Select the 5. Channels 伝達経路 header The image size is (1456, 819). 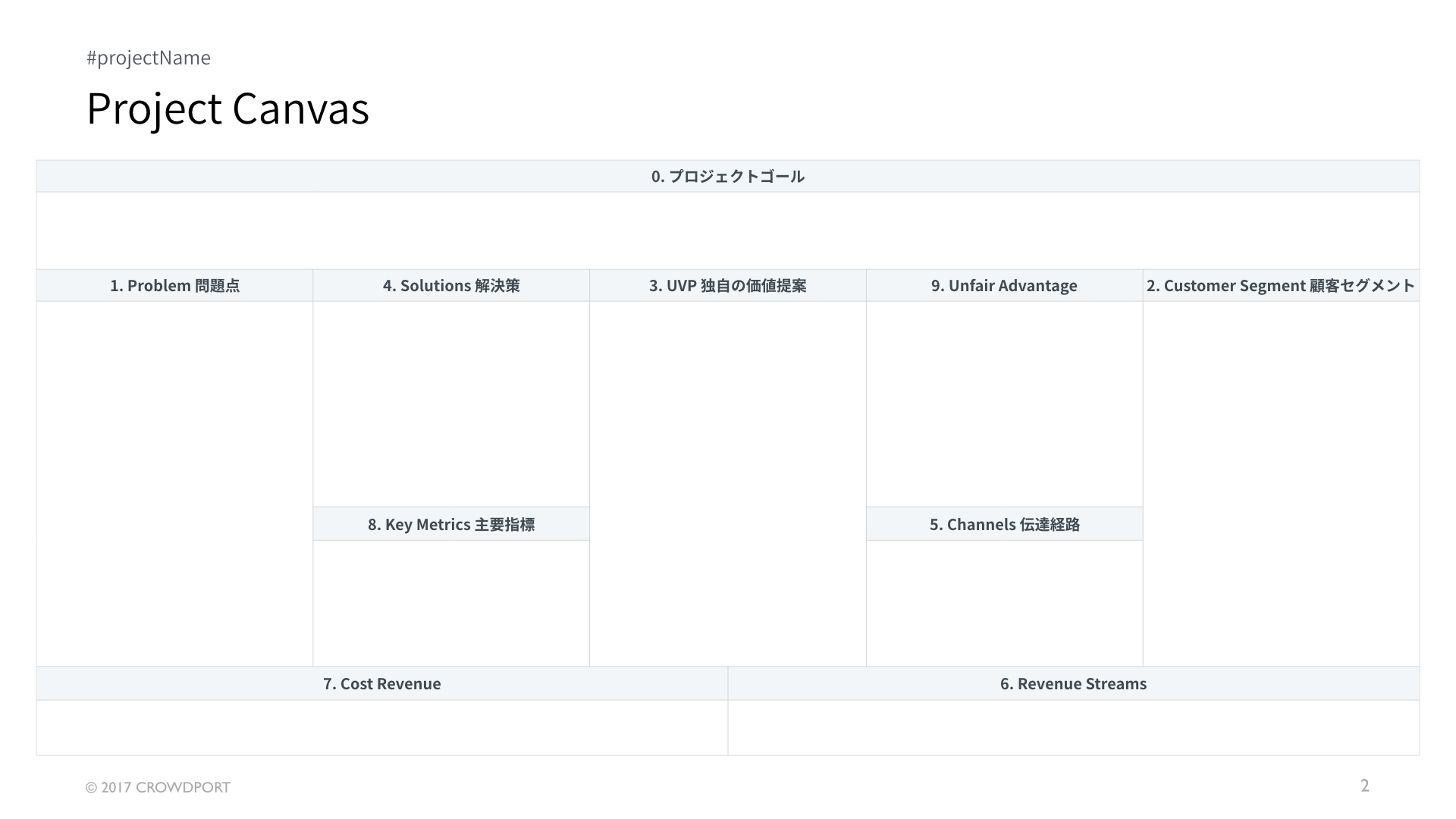[1005, 524]
